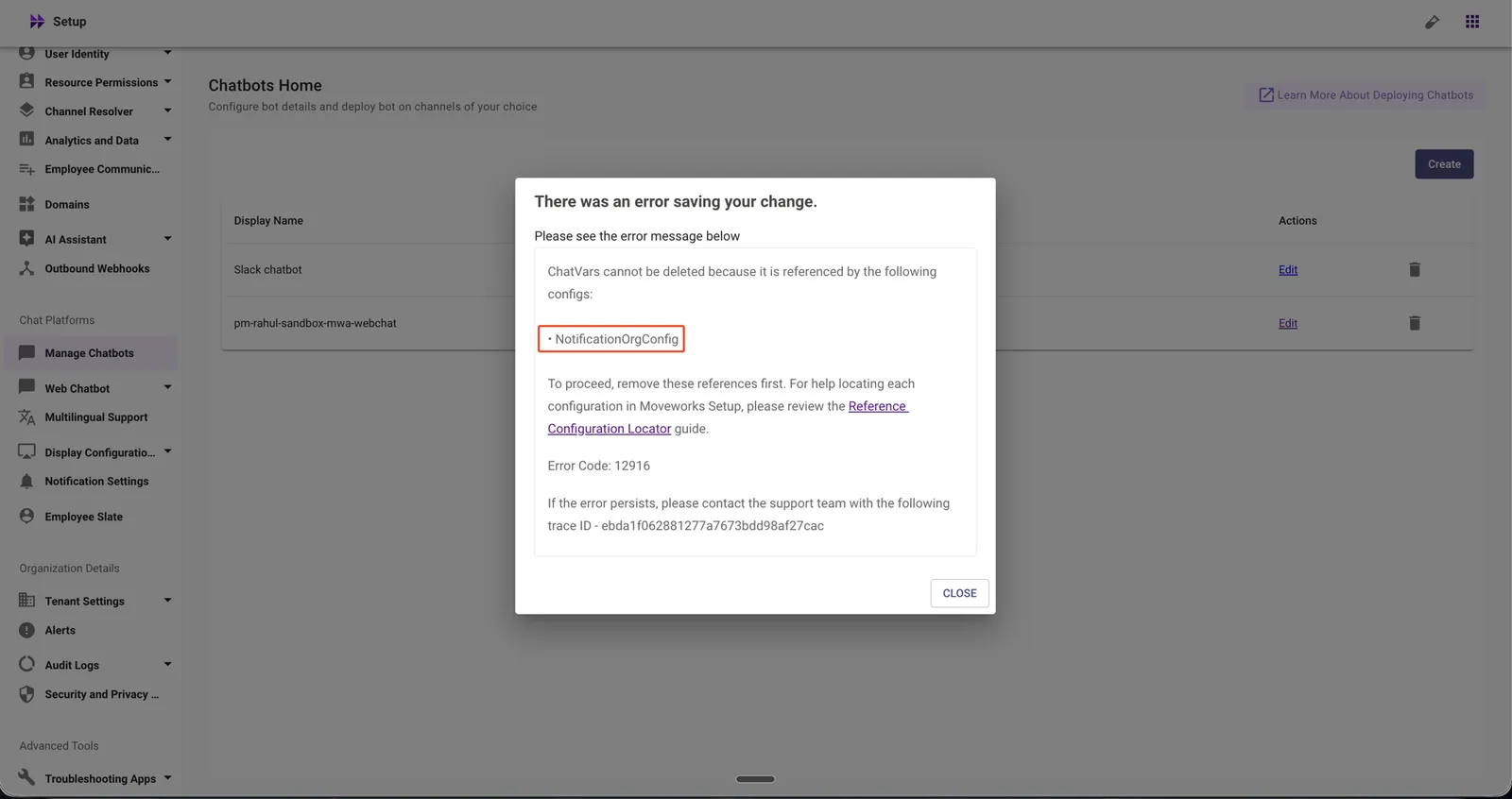Click the Moveworks Setup logo icon

point(37,22)
